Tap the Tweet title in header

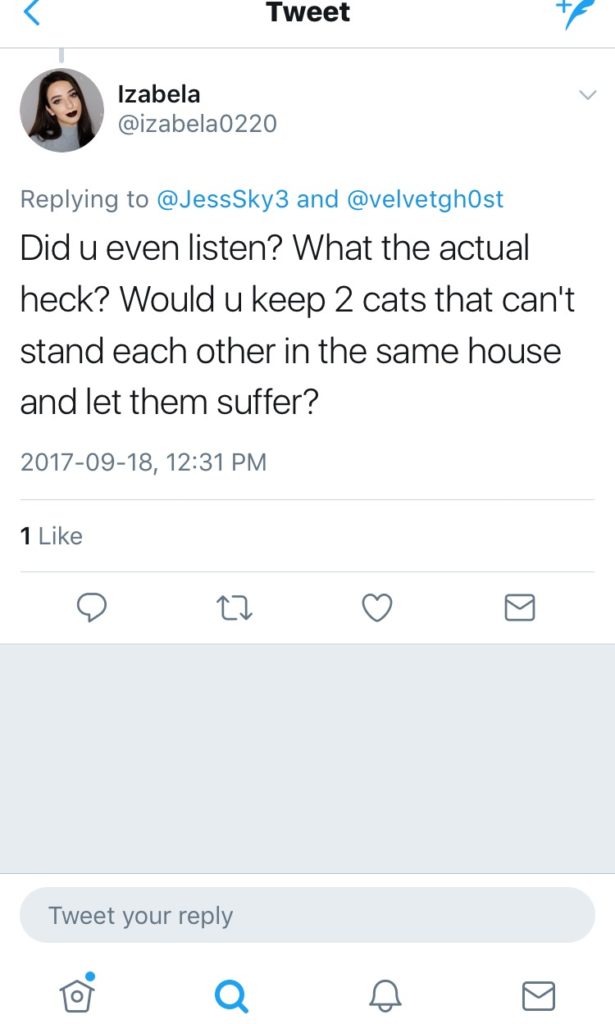(308, 13)
